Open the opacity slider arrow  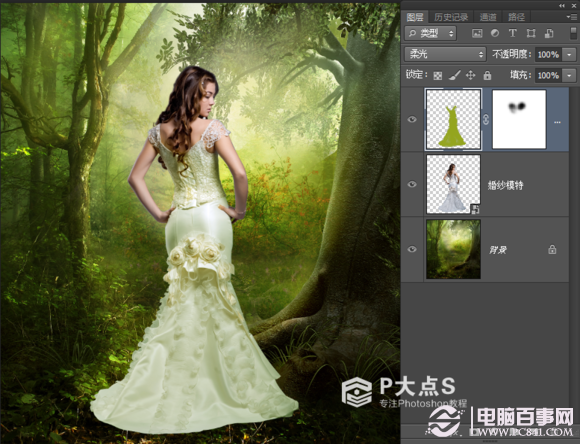click(569, 55)
